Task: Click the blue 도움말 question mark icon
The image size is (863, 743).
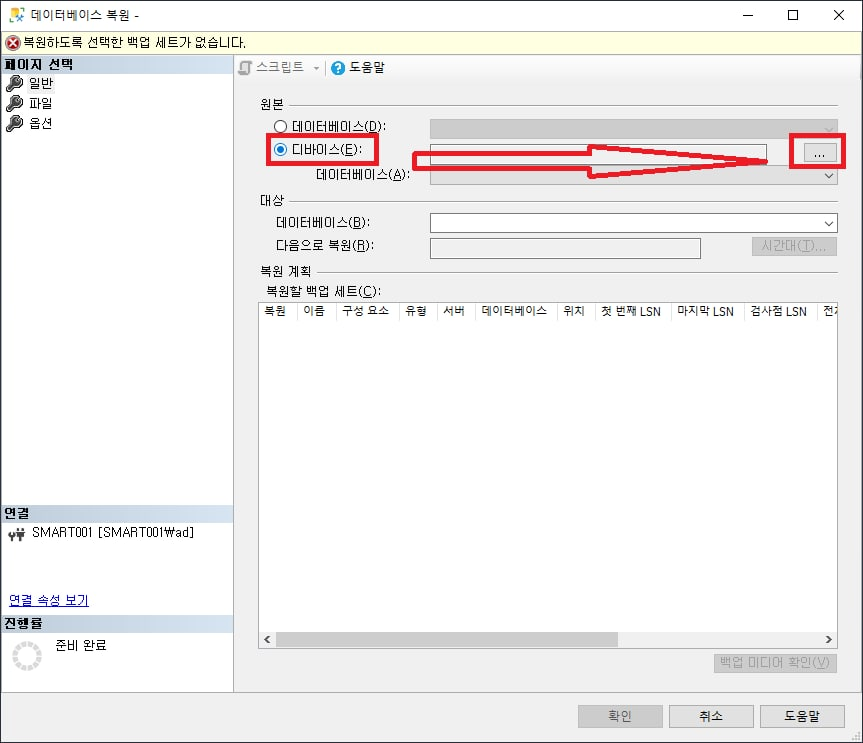Action: (338, 68)
